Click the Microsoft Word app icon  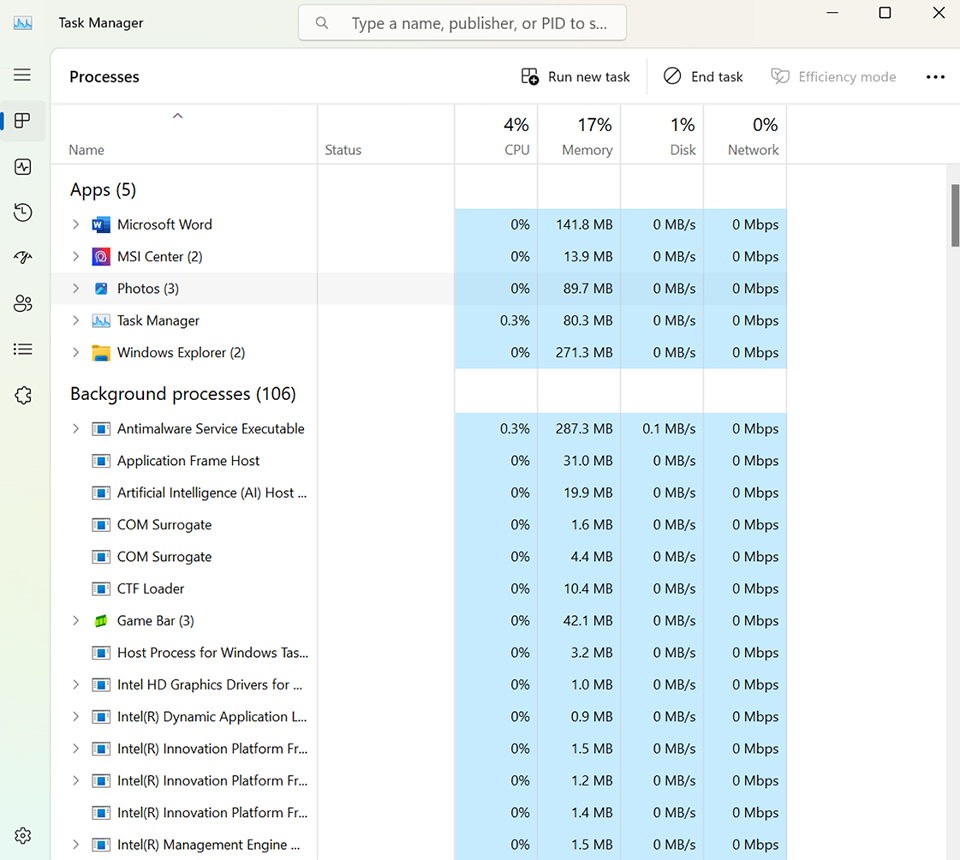point(101,225)
